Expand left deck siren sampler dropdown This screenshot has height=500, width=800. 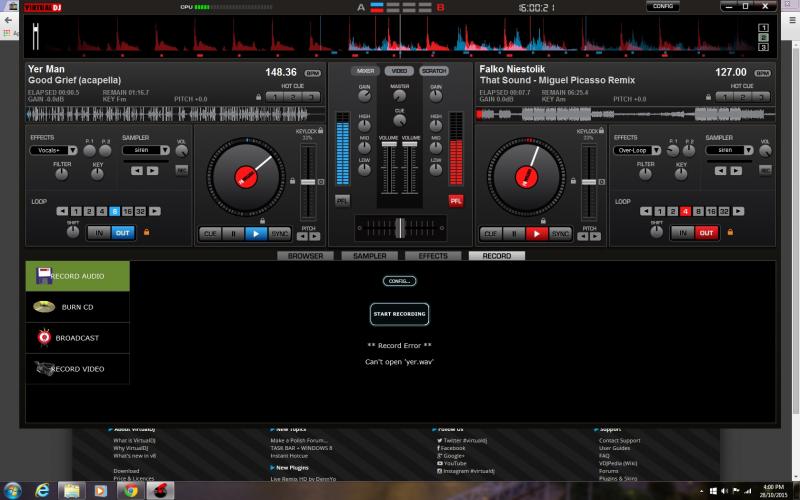pyautogui.click(x=165, y=150)
